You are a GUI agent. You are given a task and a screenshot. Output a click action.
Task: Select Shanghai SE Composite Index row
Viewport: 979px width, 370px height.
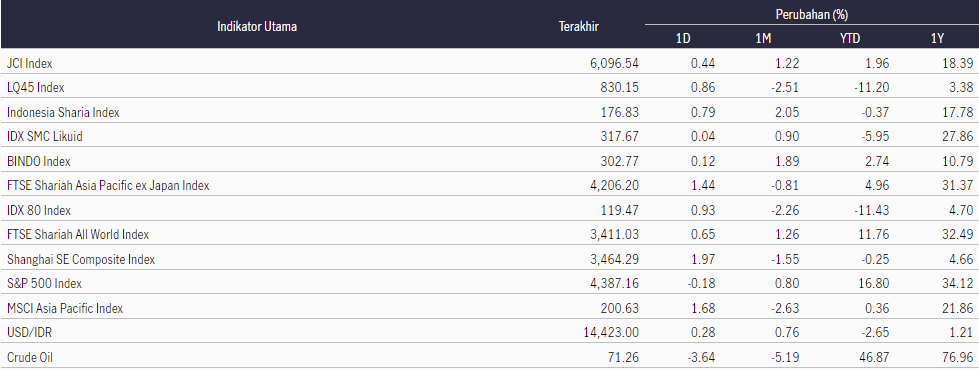click(x=490, y=258)
